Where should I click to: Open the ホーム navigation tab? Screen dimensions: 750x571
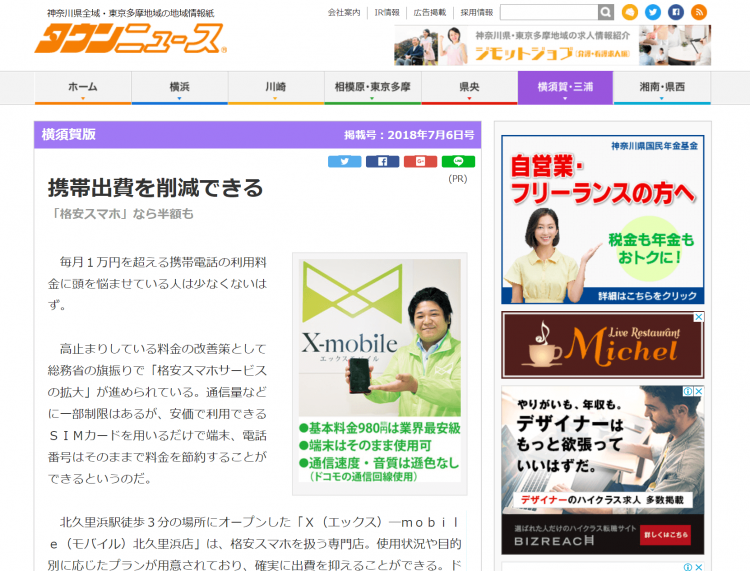coord(83,88)
